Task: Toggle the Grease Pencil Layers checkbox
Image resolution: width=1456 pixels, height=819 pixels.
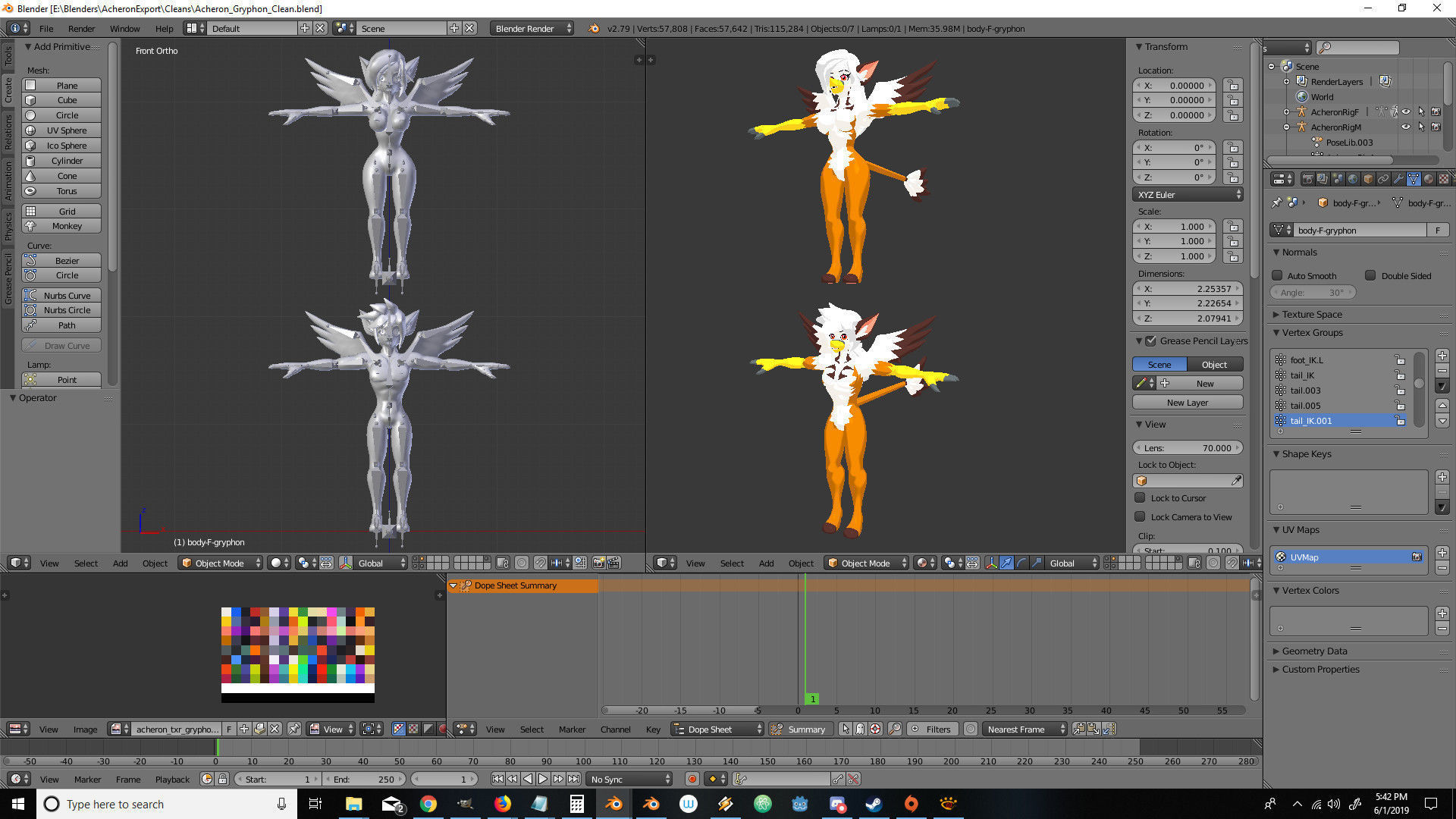Action: click(x=1150, y=340)
